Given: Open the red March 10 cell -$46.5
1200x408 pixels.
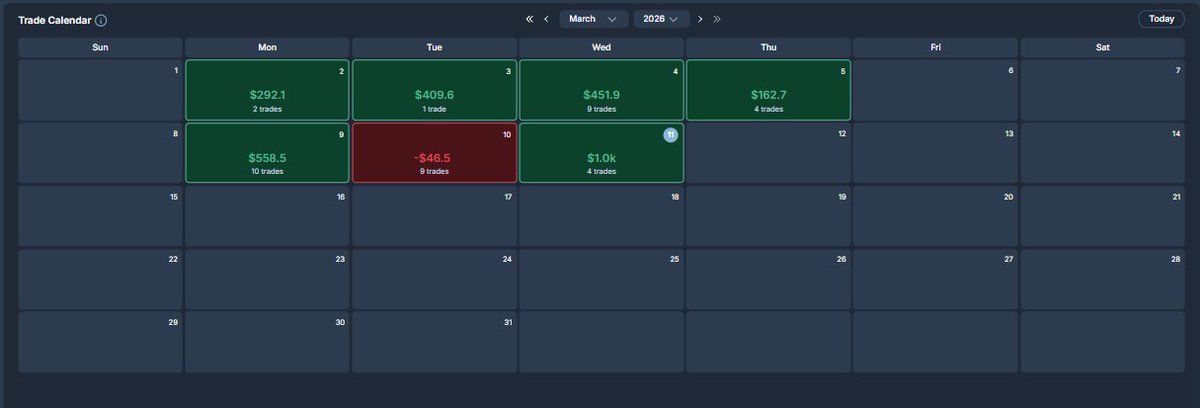Looking at the screenshot, I should (434, 153).
